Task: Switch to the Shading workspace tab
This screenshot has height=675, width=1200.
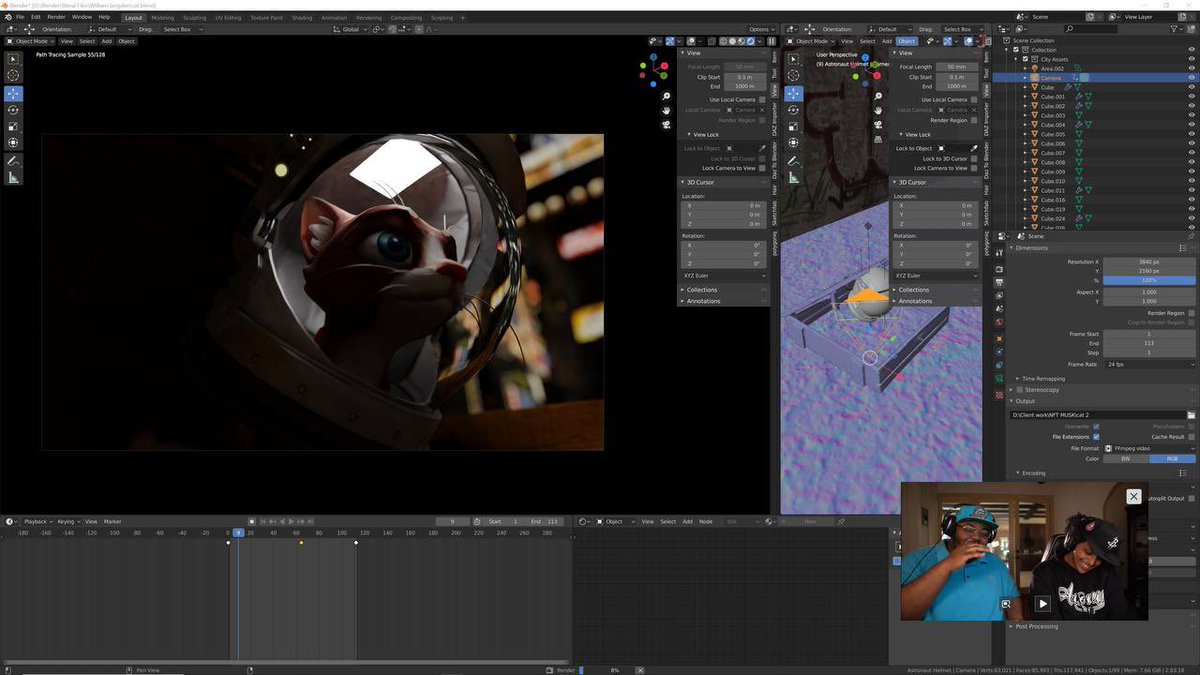Action: pos(302,17)
